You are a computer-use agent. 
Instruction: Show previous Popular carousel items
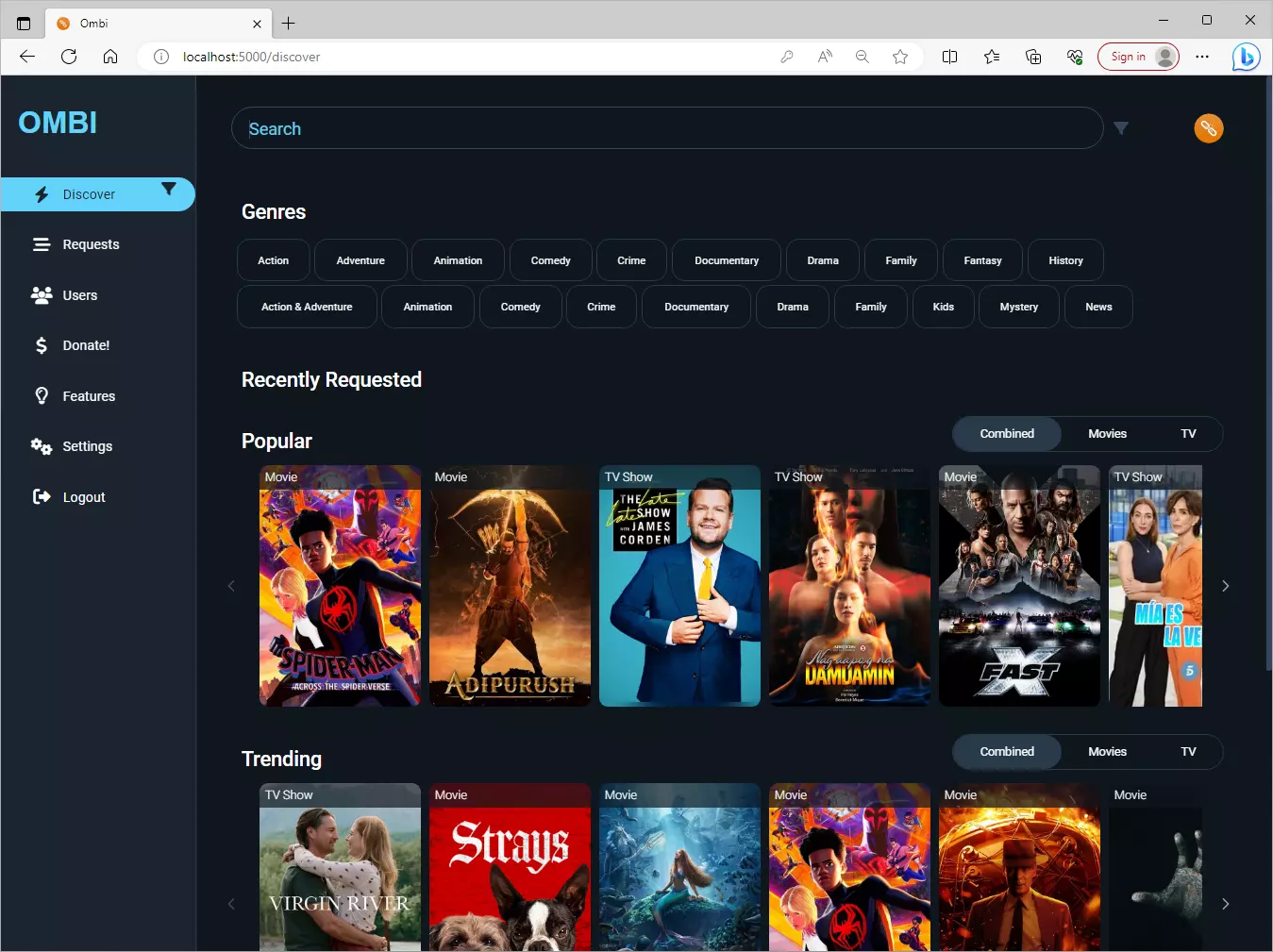point(231,586)
